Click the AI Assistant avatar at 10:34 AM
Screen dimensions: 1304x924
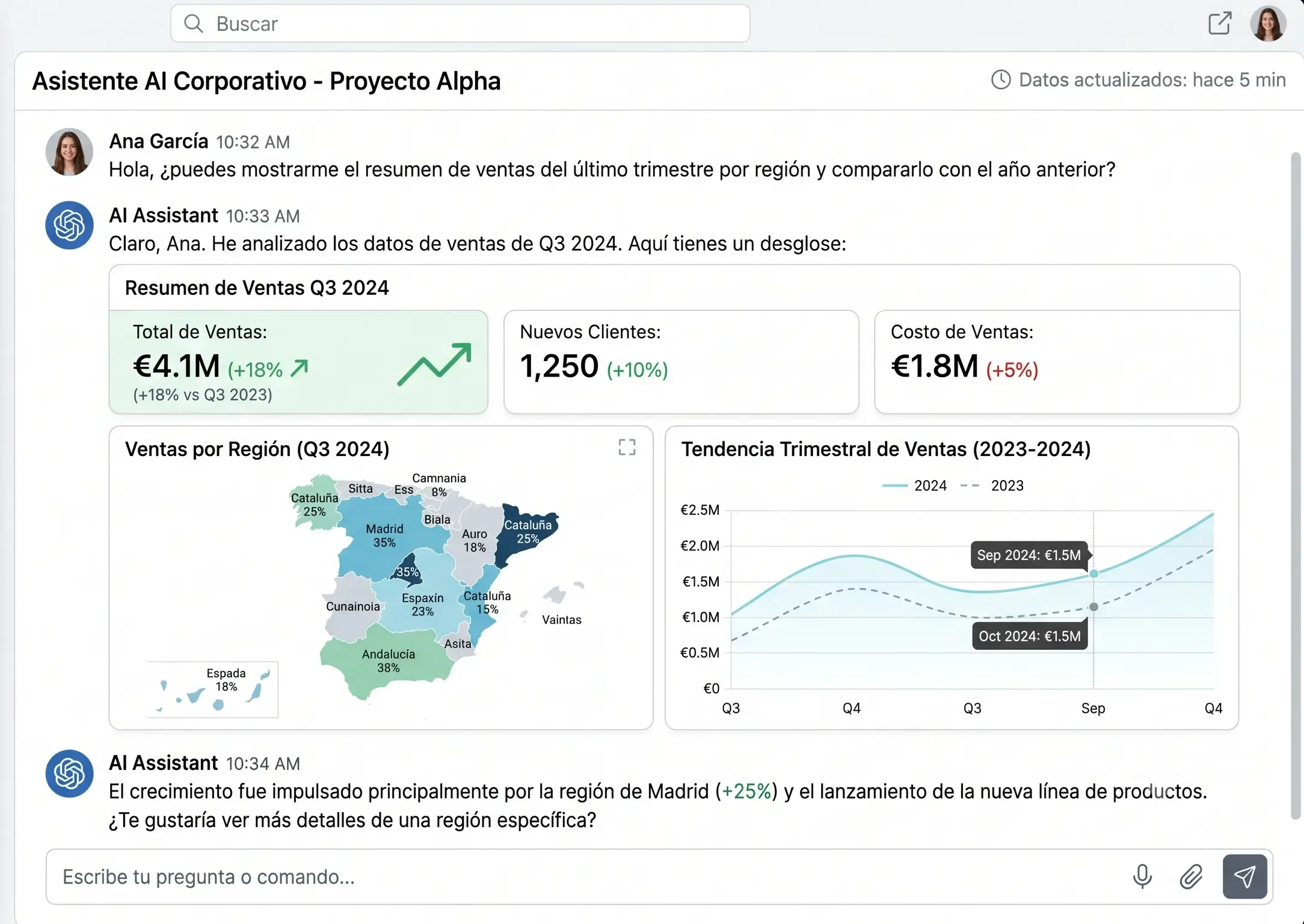pos(69,773)
